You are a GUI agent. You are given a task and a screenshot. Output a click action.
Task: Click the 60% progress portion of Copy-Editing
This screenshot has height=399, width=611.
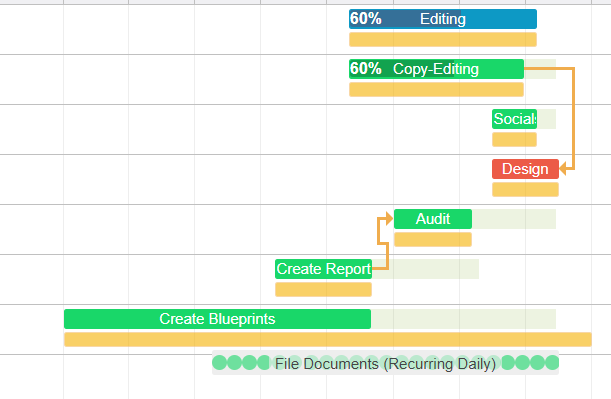(x=402, y=69)
